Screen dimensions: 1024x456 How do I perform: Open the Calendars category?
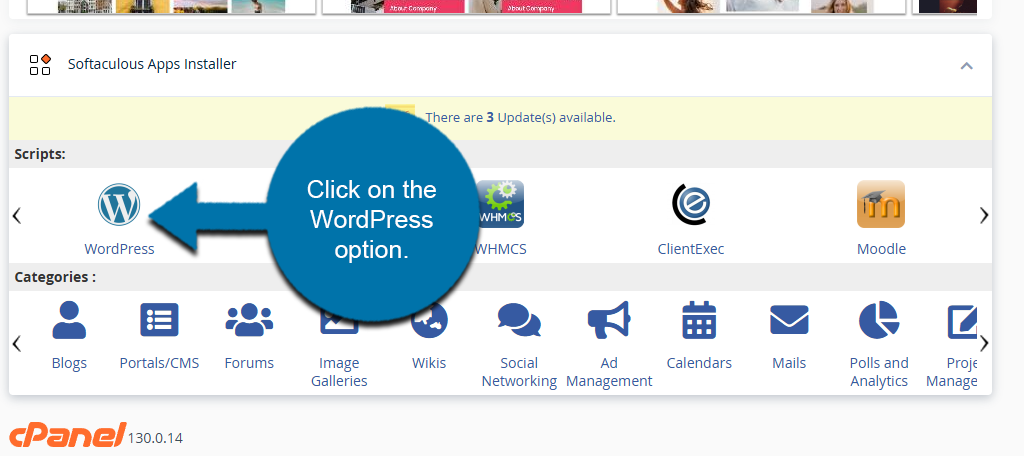tap(699, 321)
